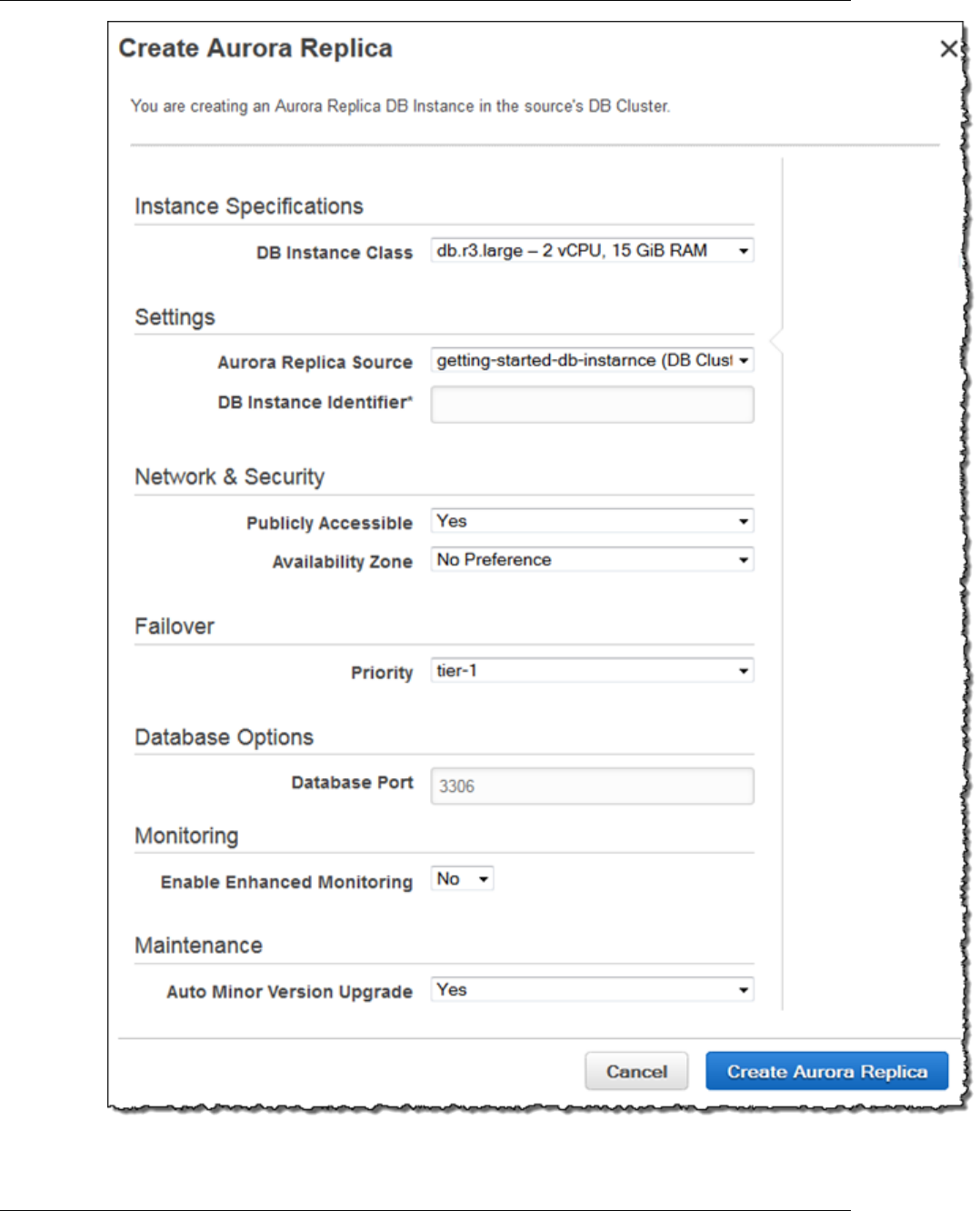Click the Enable Enhanced Monitoring label

[x=286, y=883]
